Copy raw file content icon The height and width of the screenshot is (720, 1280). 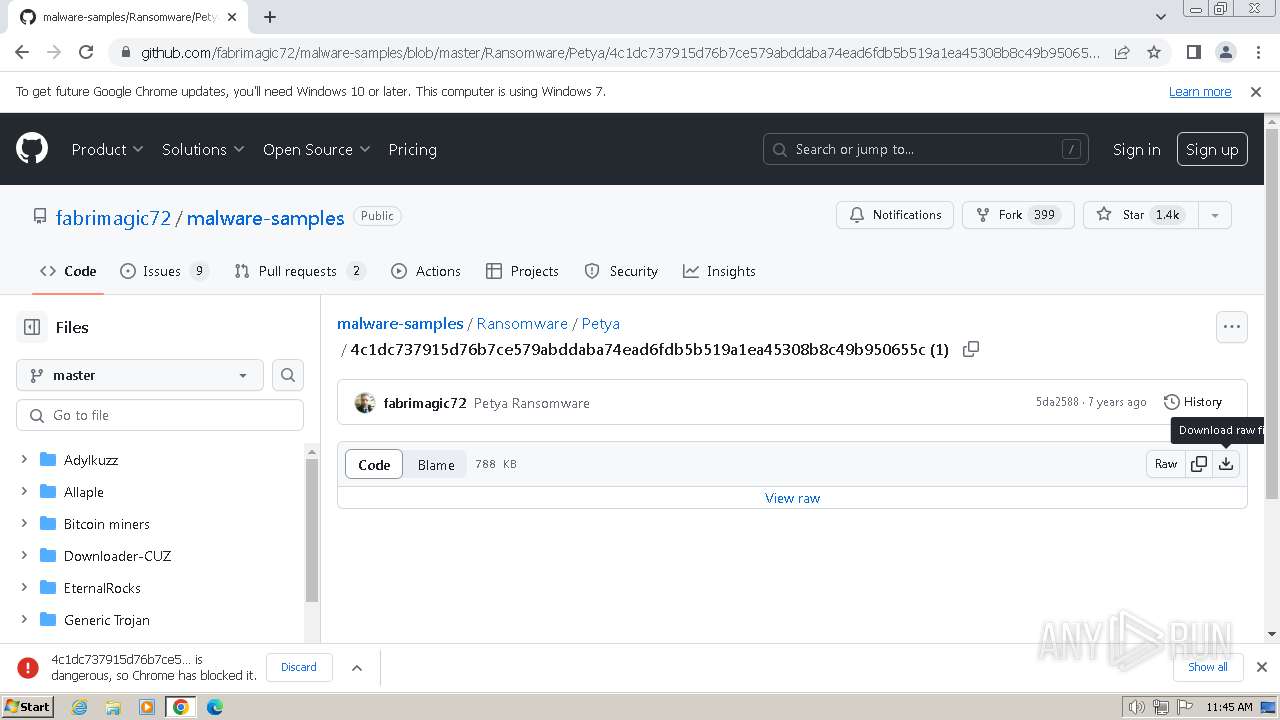[x=1199, y=464]
